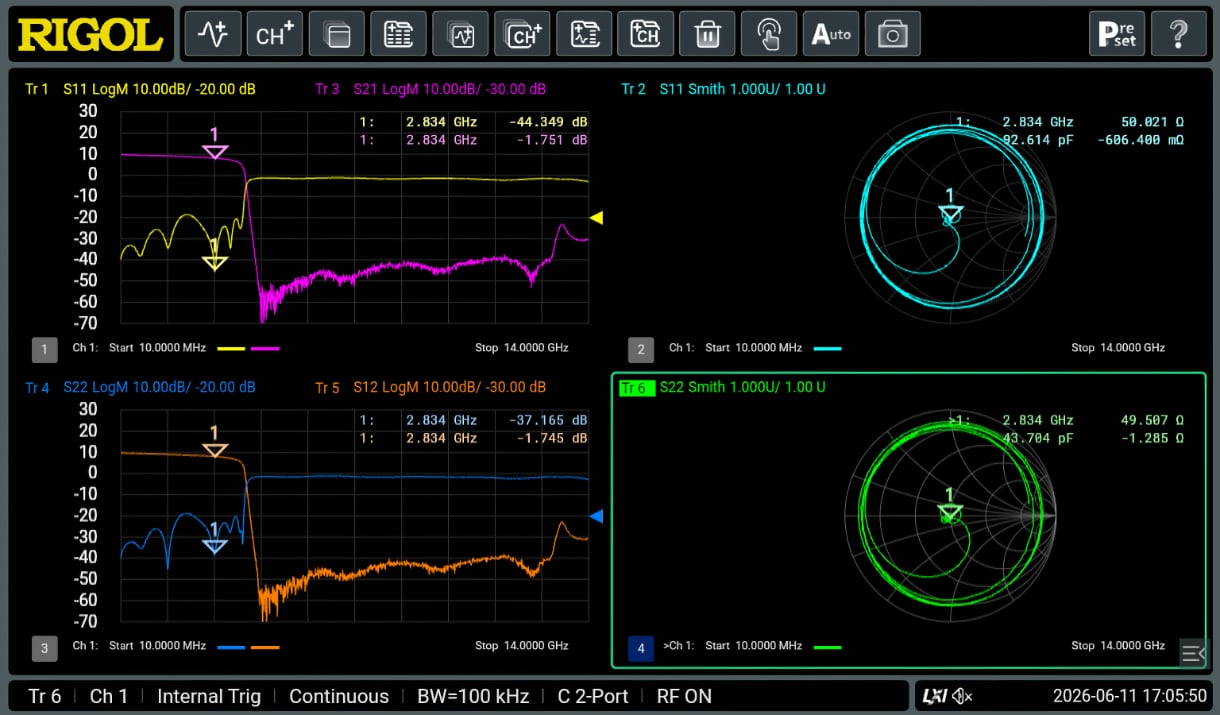Click the 92.614 pF value

pos(1037,140)
